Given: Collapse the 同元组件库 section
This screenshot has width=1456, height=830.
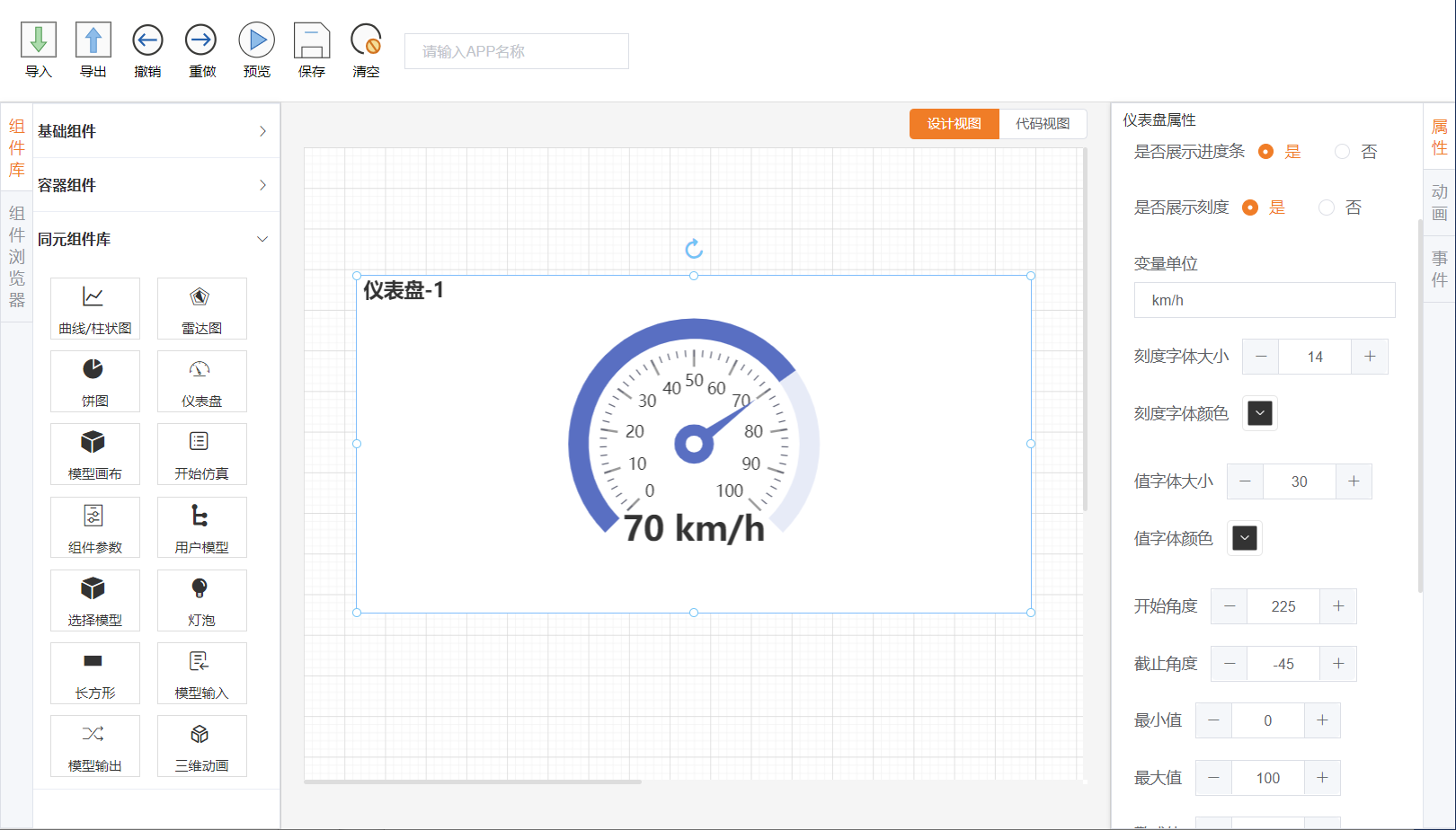Looking at the screenshot, I should click(x=156, y=239).
